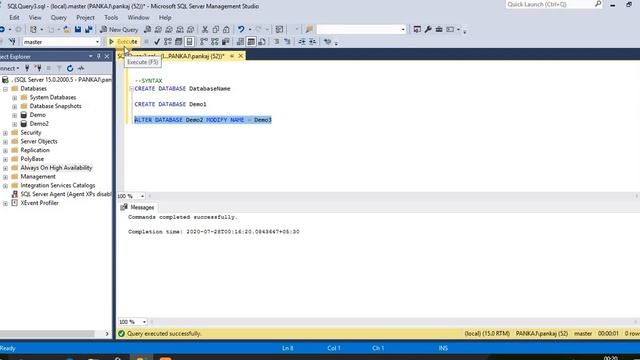
Task: Select the XEvent Profiler item
Action: coord(39,203)
